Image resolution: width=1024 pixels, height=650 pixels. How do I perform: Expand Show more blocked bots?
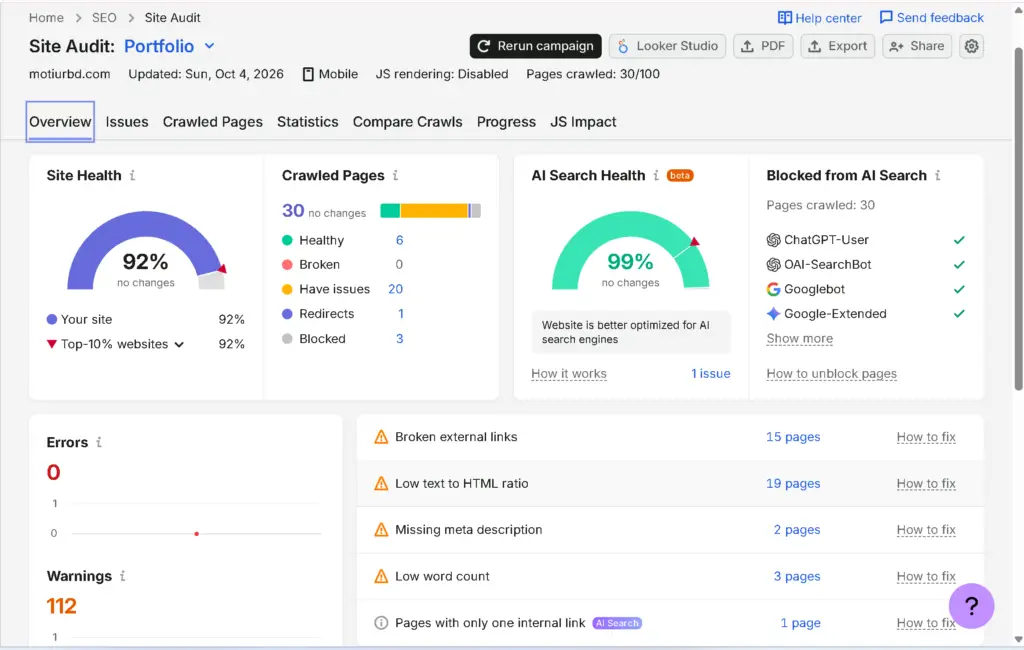click(x=799, y=338)
